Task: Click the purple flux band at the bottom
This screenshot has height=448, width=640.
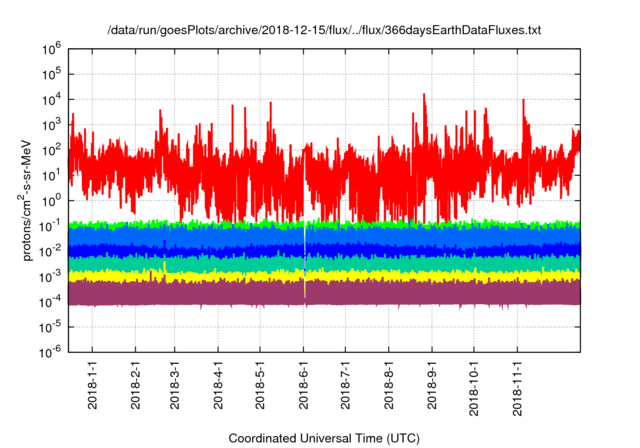Action: (x=324, y=293)
